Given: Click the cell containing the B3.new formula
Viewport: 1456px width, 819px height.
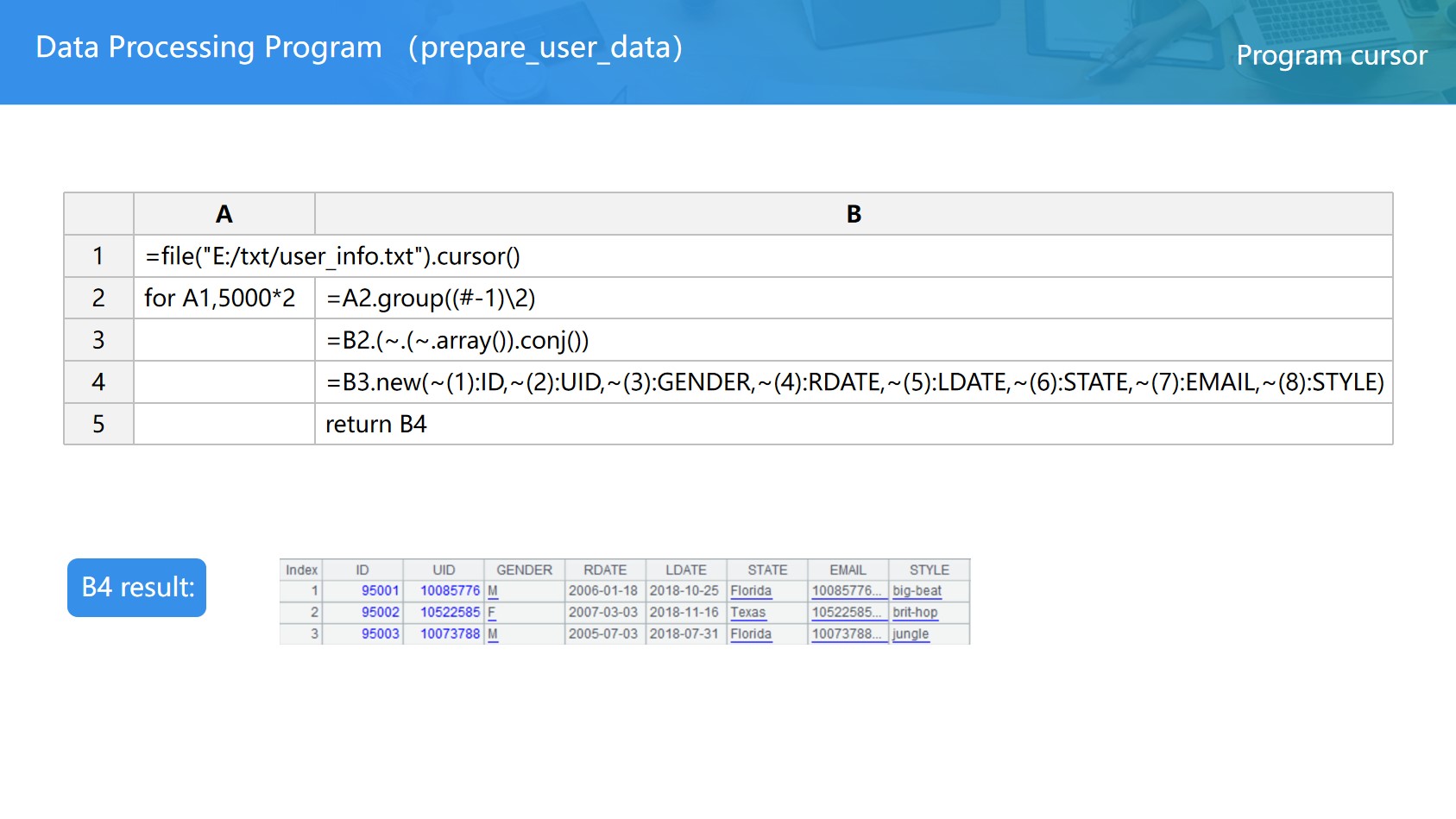Looking at the screenshot, I should pyautogui.click(x=853, y=382).
